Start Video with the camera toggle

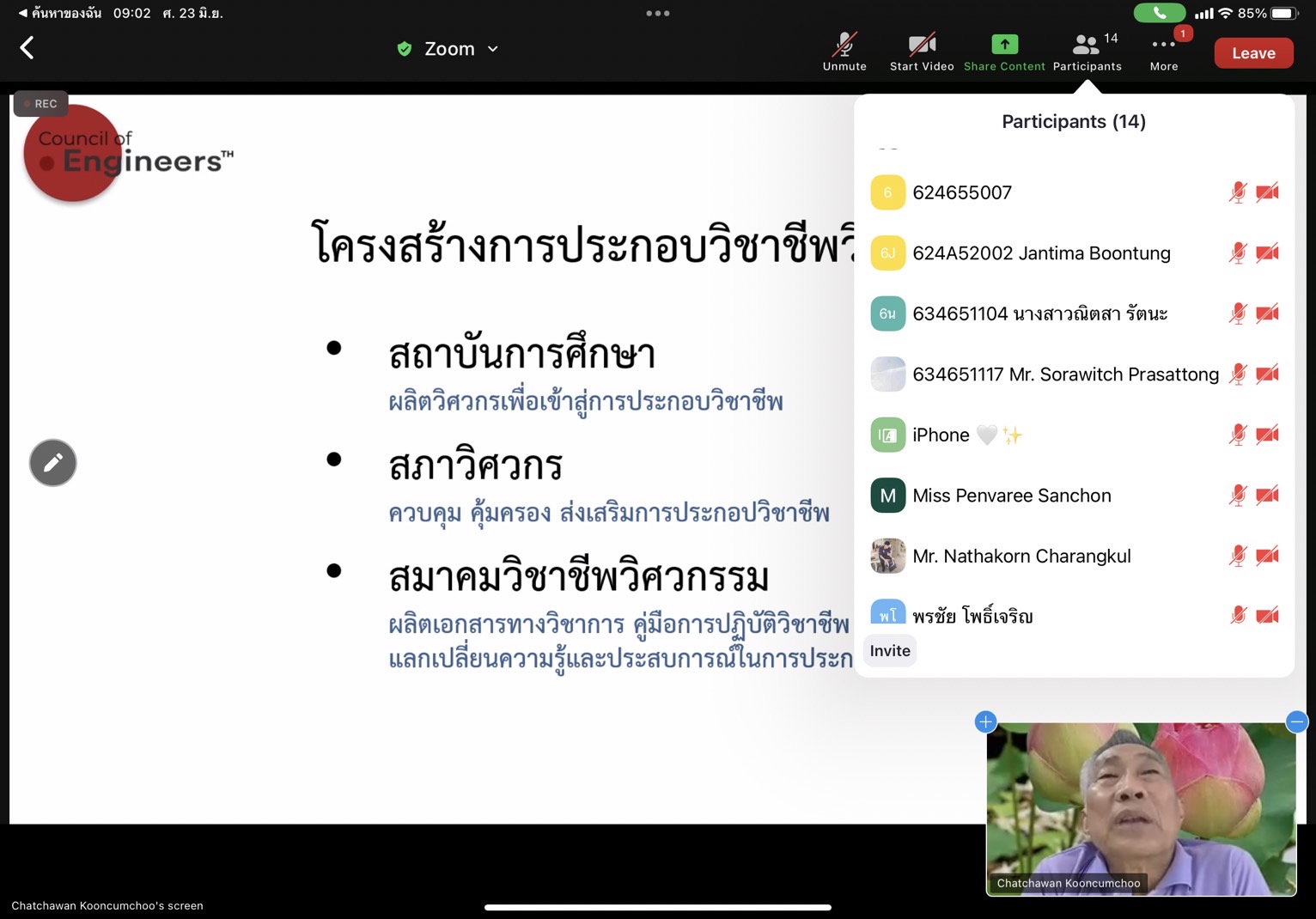point(922,52)
